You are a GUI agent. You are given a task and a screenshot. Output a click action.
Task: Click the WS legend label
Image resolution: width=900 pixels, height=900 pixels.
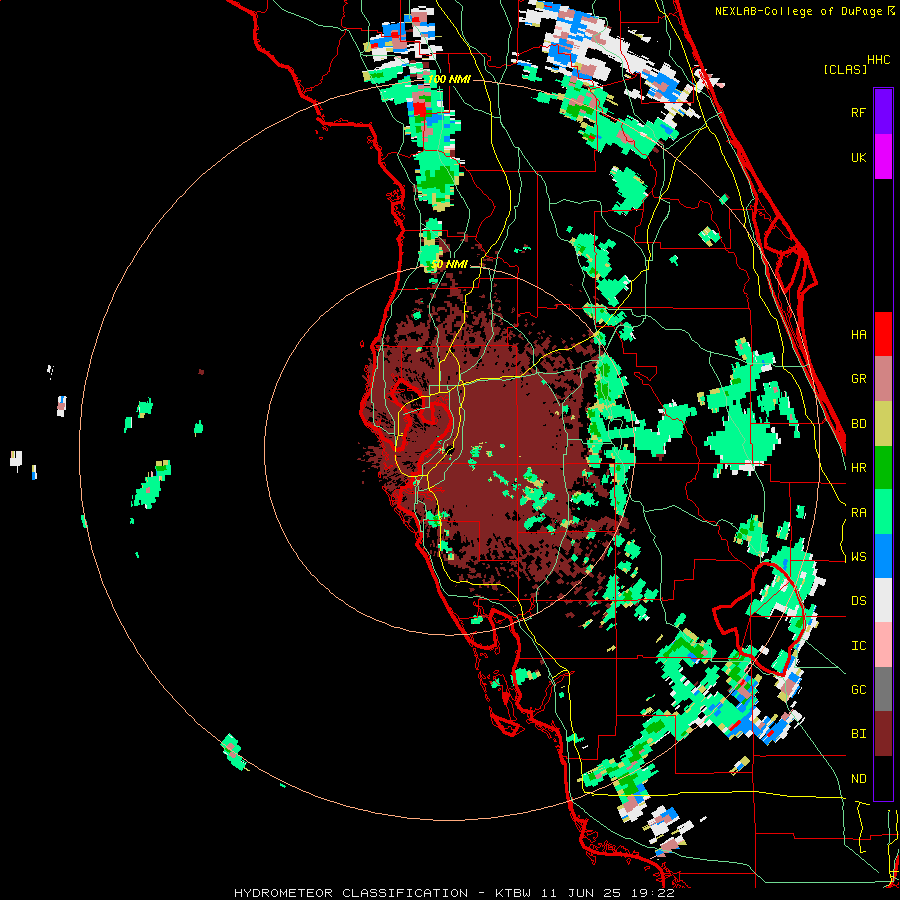click(x=858, y=556)
